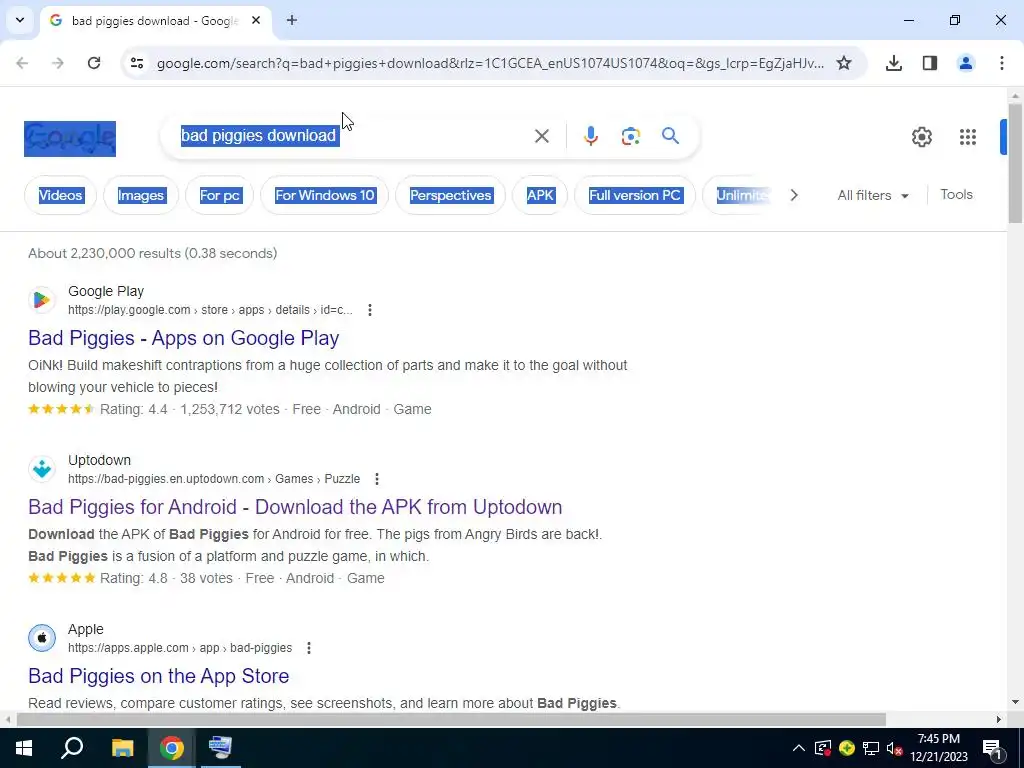Viewport: 1024px width, 768px height.
Task: Click the Google logo
Action: [70, 138]
